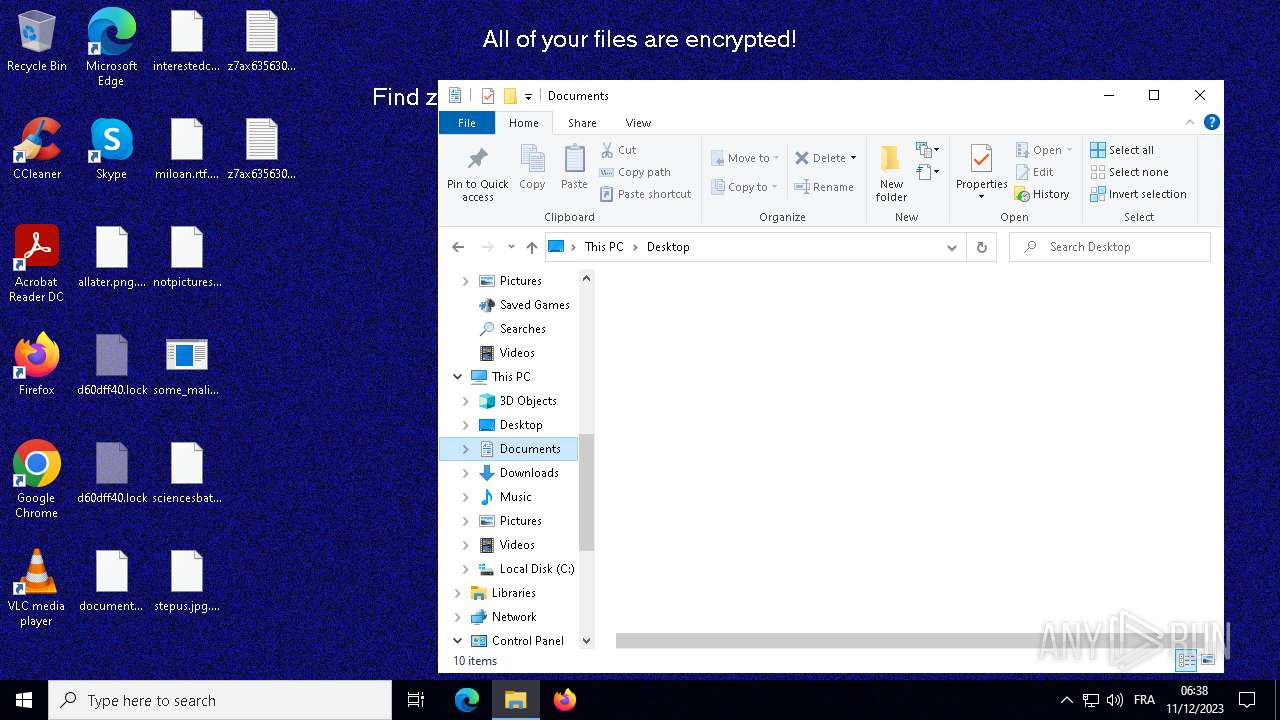Screen dimensions: 1280x720
Task: Go up one folder level arrow
Action: pos(531,247)
